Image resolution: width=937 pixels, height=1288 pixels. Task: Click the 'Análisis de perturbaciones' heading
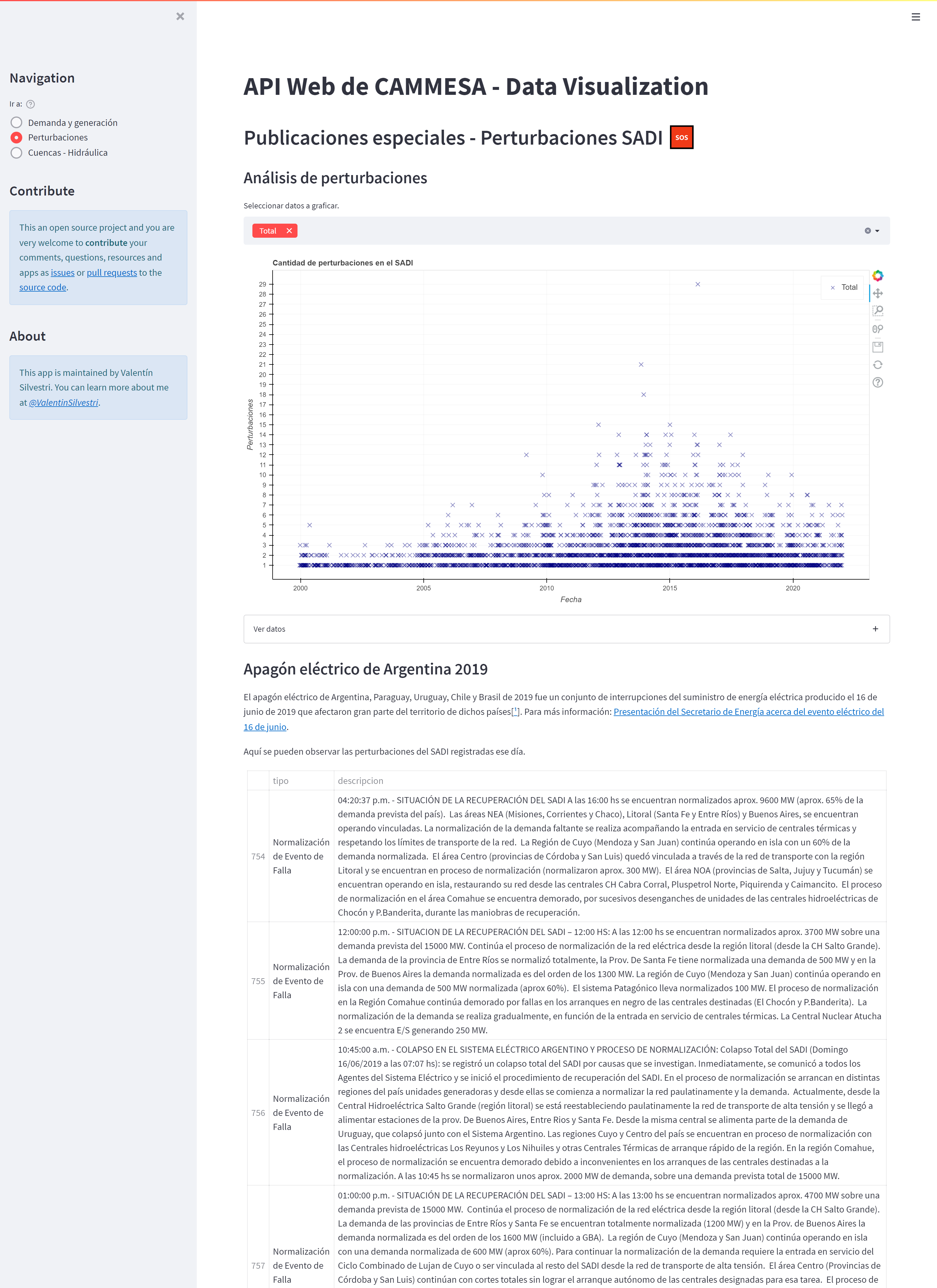335,178
